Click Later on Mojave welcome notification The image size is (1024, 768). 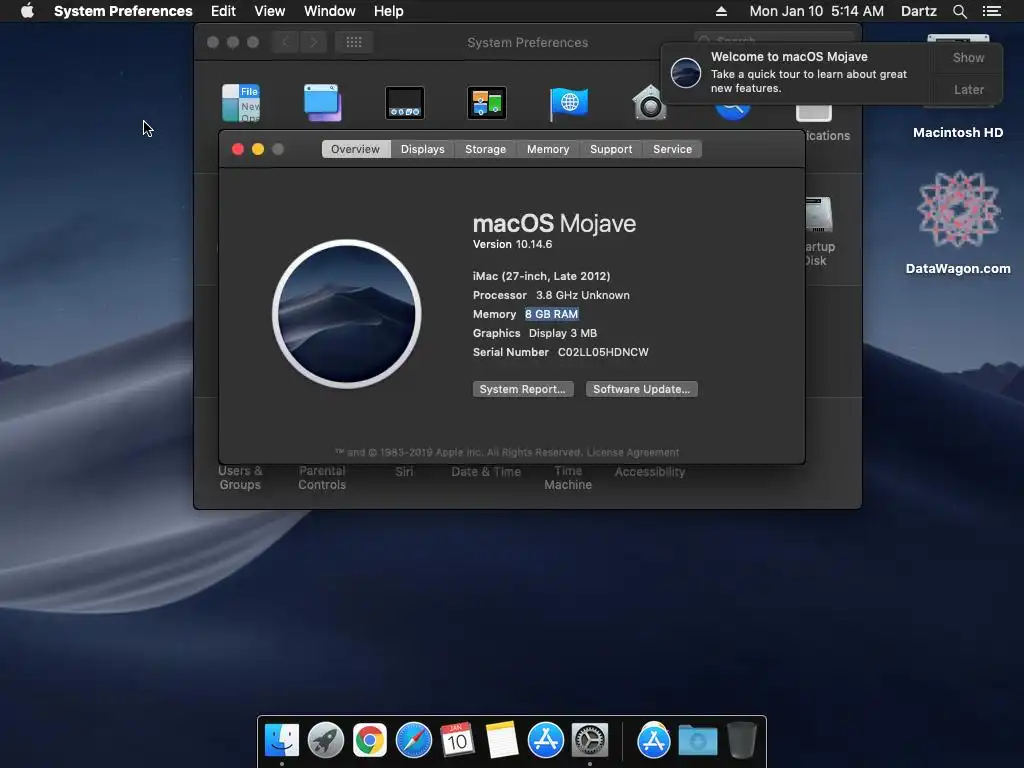[968, 89]
